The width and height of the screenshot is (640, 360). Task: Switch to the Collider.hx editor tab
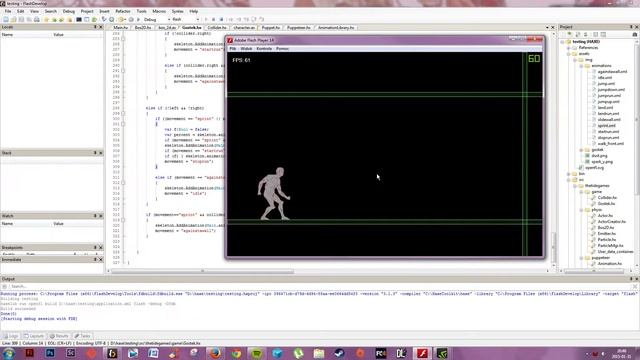click(x=217, y=28)
